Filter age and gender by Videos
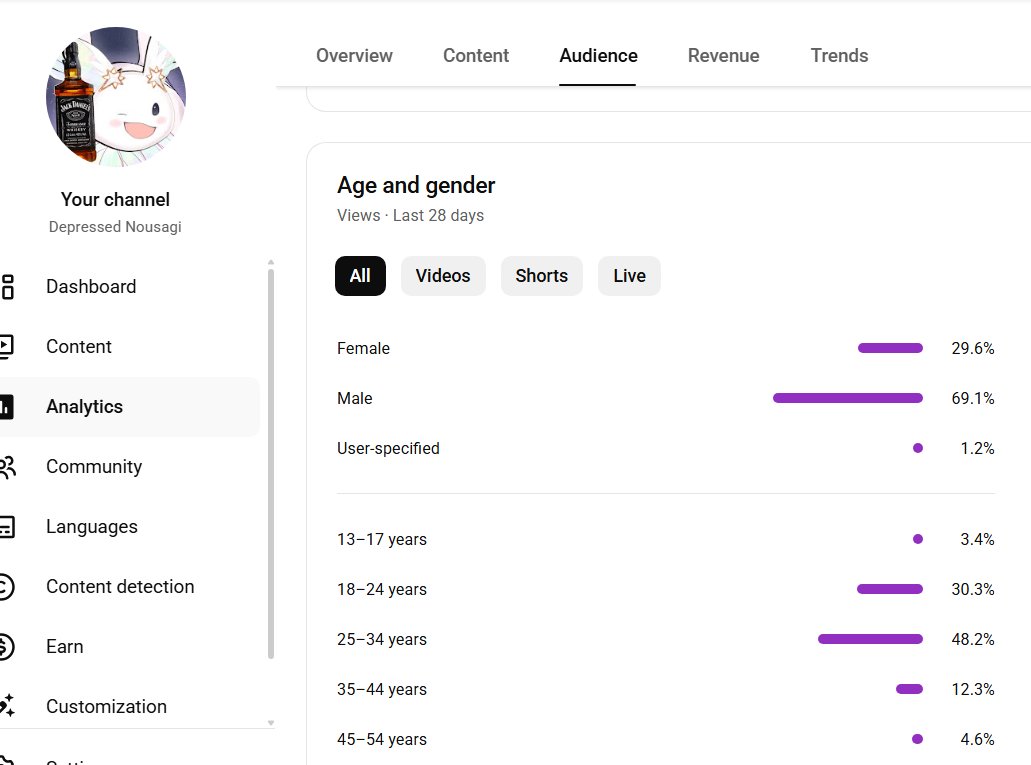The image size is (1031, 765). (x=443, y=276)
